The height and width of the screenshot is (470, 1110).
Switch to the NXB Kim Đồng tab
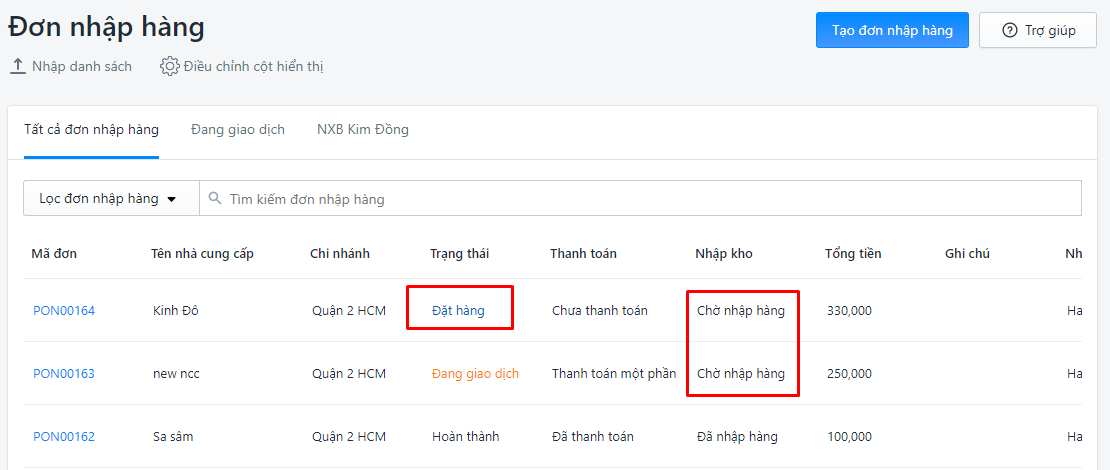tap(362, 130)
